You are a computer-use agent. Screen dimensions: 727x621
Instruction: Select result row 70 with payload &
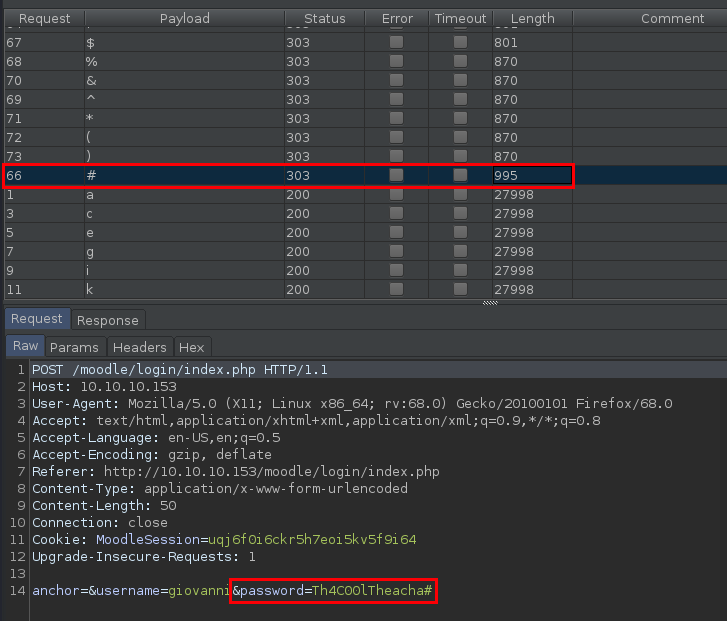[x=200, y=81]
